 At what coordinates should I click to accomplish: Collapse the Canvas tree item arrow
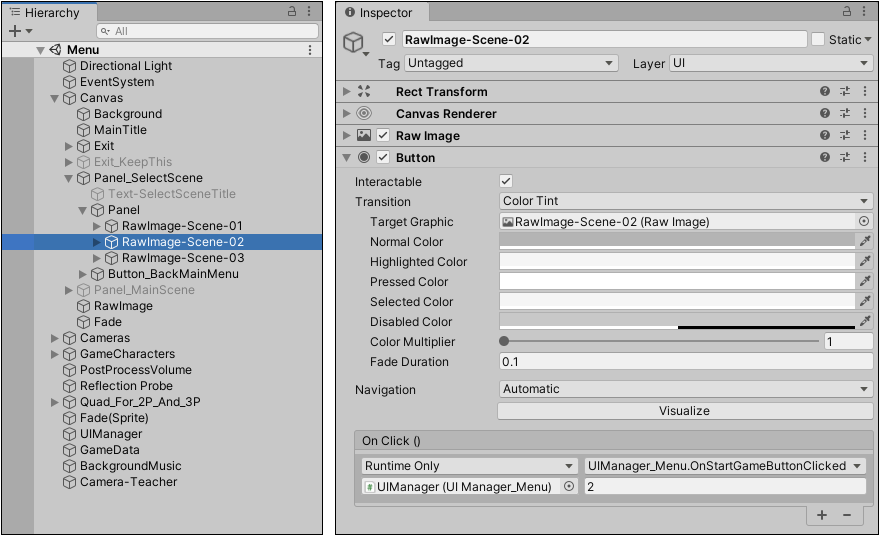(55, 98)
